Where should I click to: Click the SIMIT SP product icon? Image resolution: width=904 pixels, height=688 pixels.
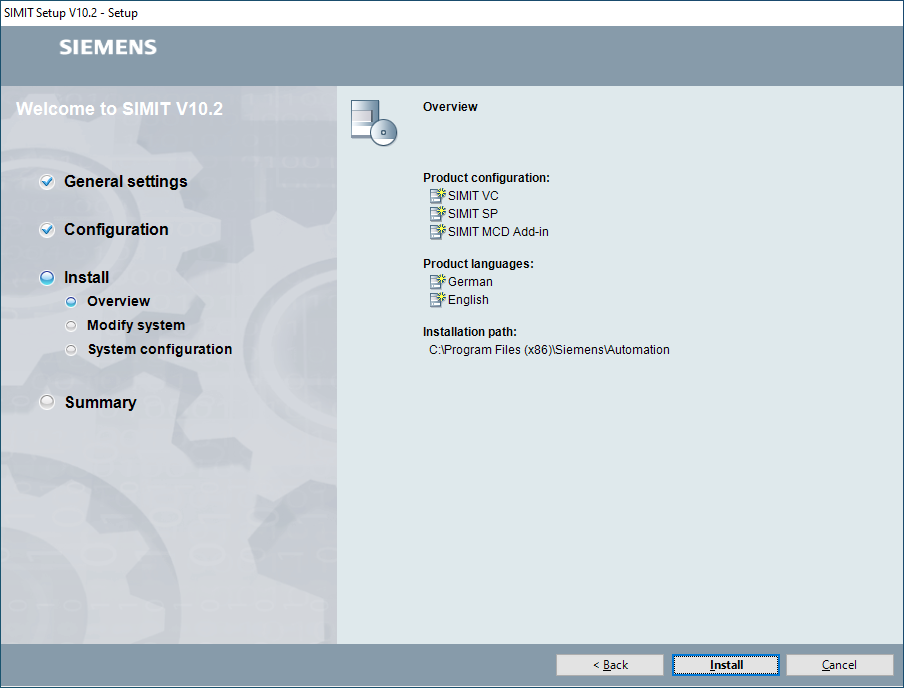(437, 213)
